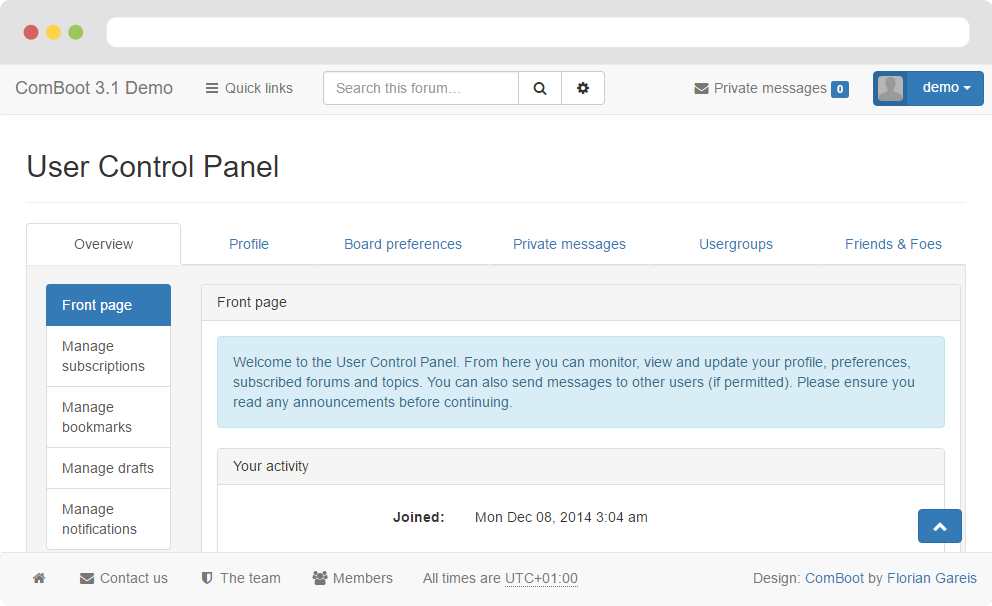Click the demo user avatar image
The height and width of the screenshot is (606, 992).
[890, 88]
